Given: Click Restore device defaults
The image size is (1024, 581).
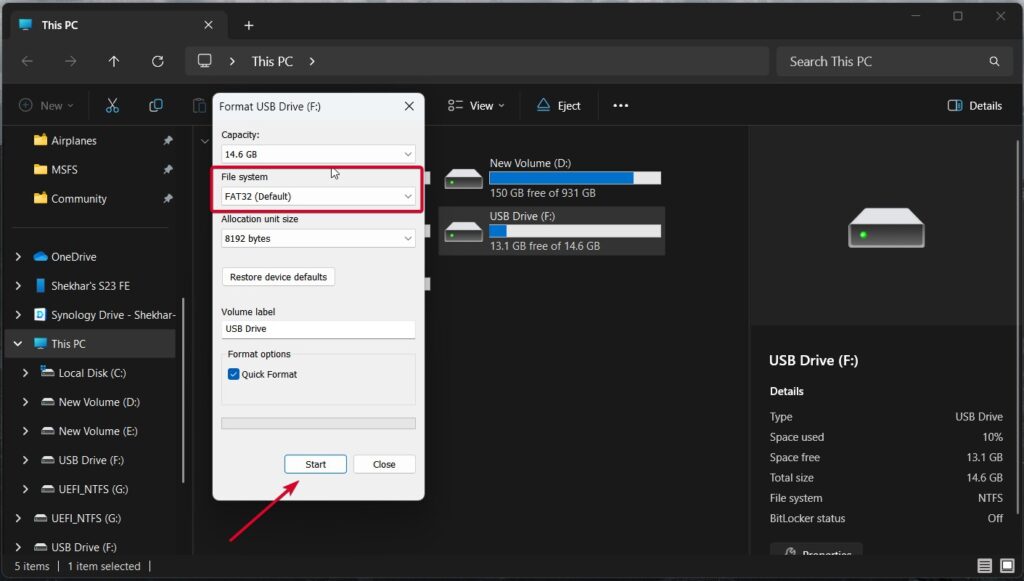Looking at the screenshot, I should tap(278, 277).
